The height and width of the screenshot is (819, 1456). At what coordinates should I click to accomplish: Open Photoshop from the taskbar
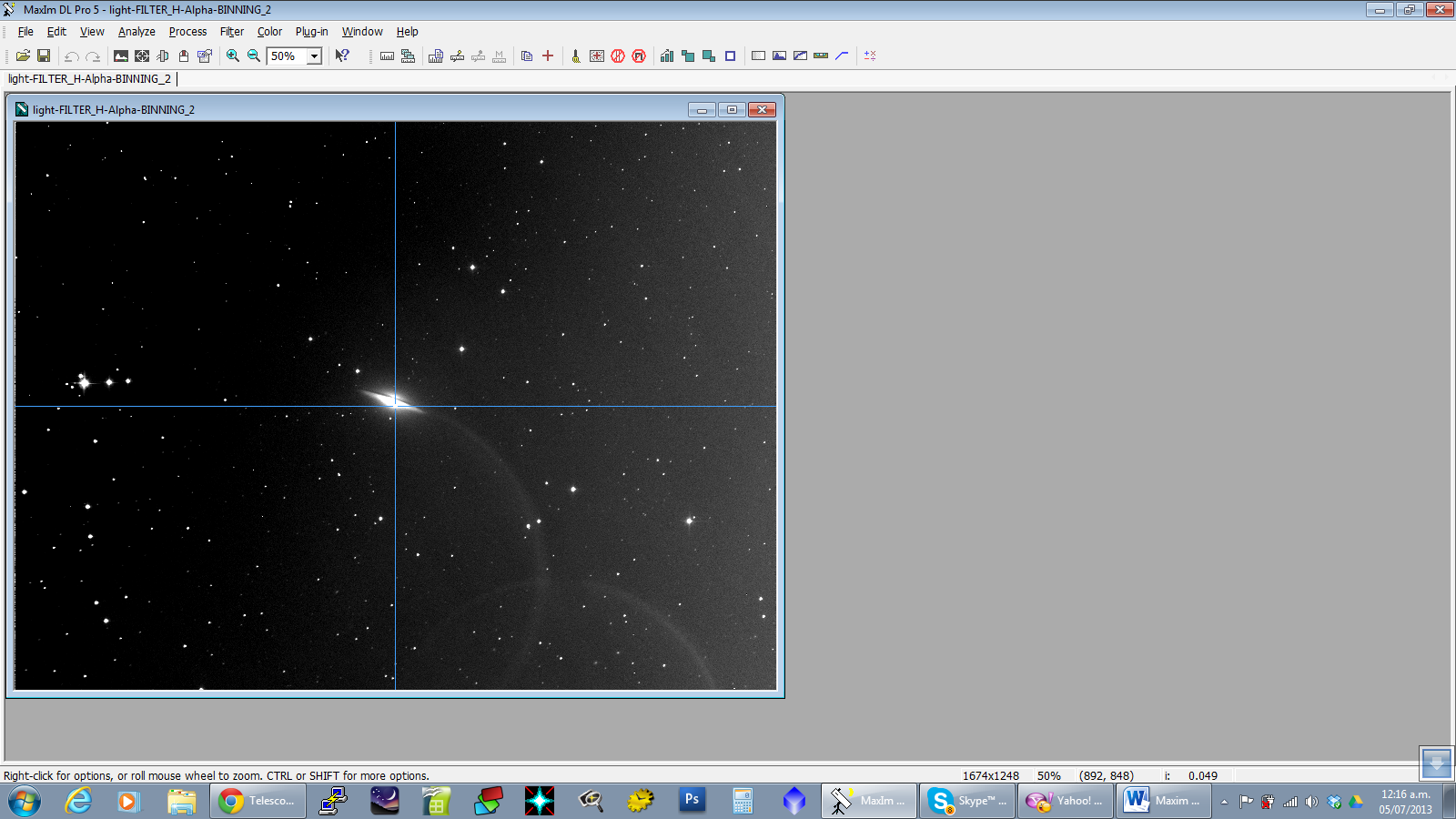(692, 801)
